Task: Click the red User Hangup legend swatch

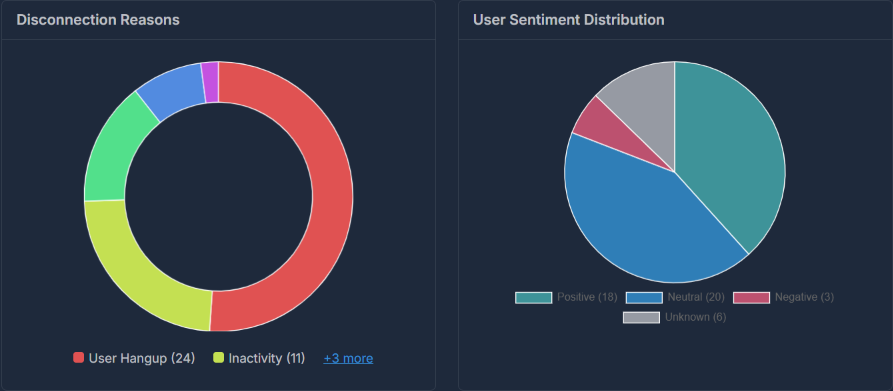Action: pos(79,358)
